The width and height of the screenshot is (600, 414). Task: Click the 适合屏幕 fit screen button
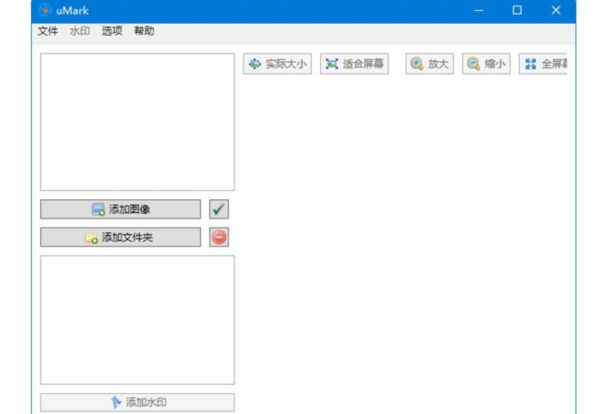point(354,64)
